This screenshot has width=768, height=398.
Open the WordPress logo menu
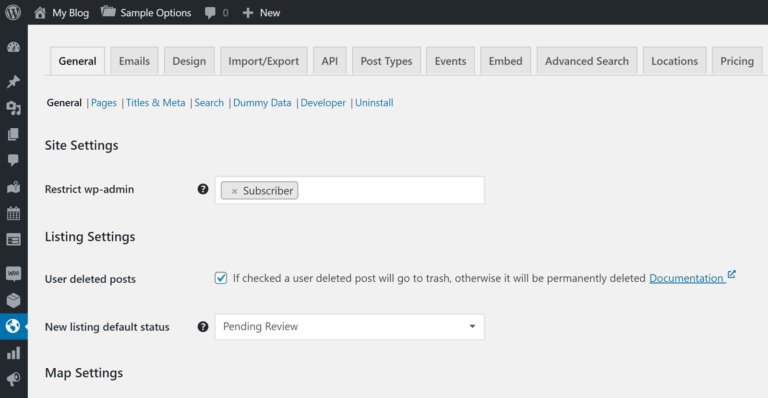13,12
